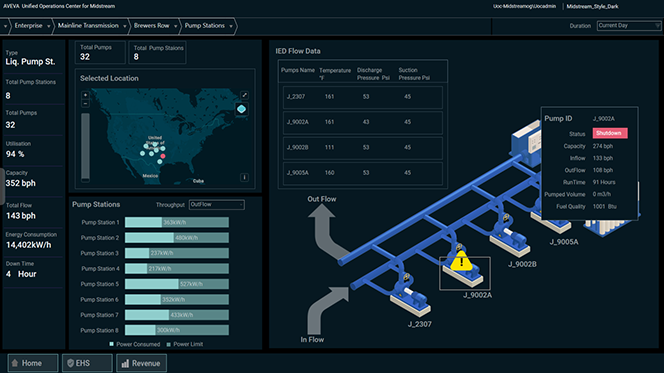Screen dimensions: 664x373
Task: Open the Home button
Action: coord(33,363)
